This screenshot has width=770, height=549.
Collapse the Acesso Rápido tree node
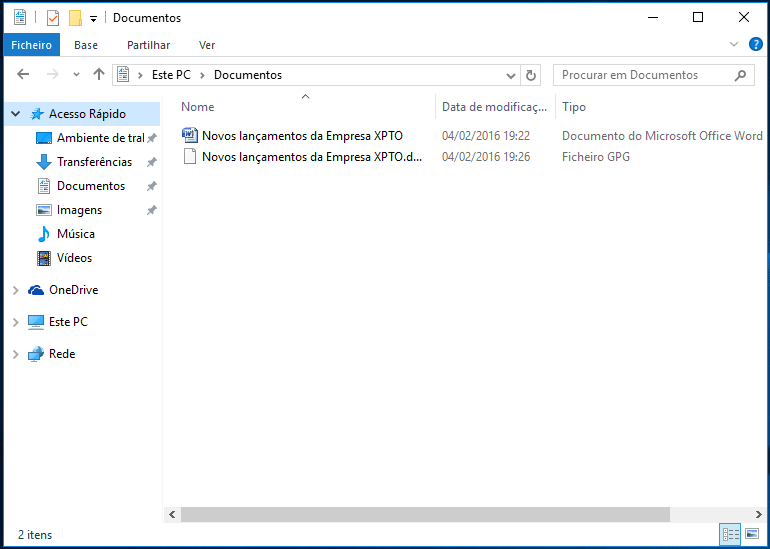[x=16, y=114]
